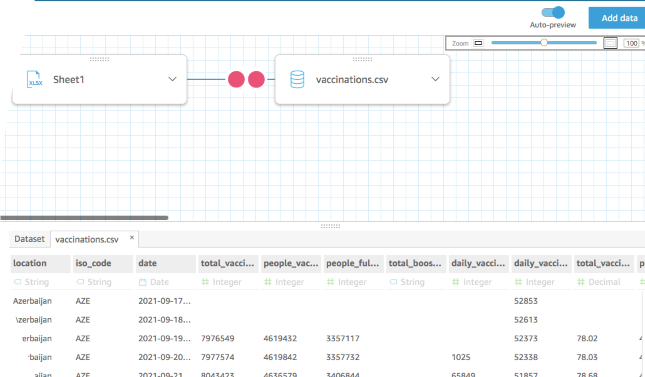Click the zoom out icon beside Zoom

(x=478, y=43)
